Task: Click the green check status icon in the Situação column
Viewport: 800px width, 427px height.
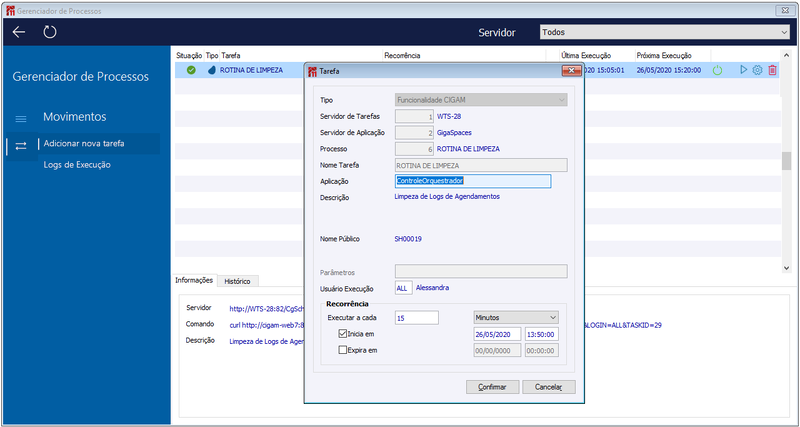Action: [191, 70]
